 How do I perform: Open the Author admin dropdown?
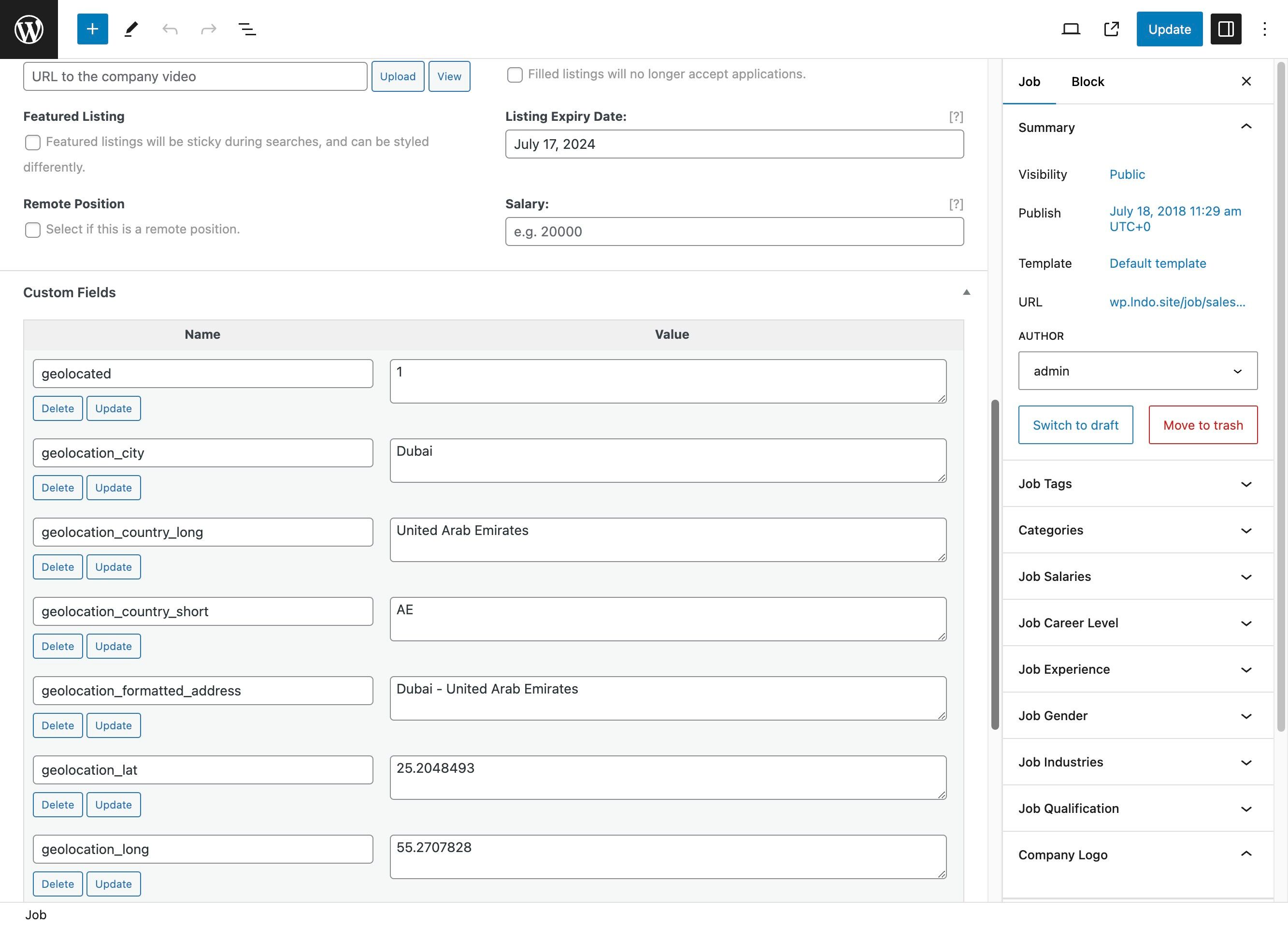1137,371
